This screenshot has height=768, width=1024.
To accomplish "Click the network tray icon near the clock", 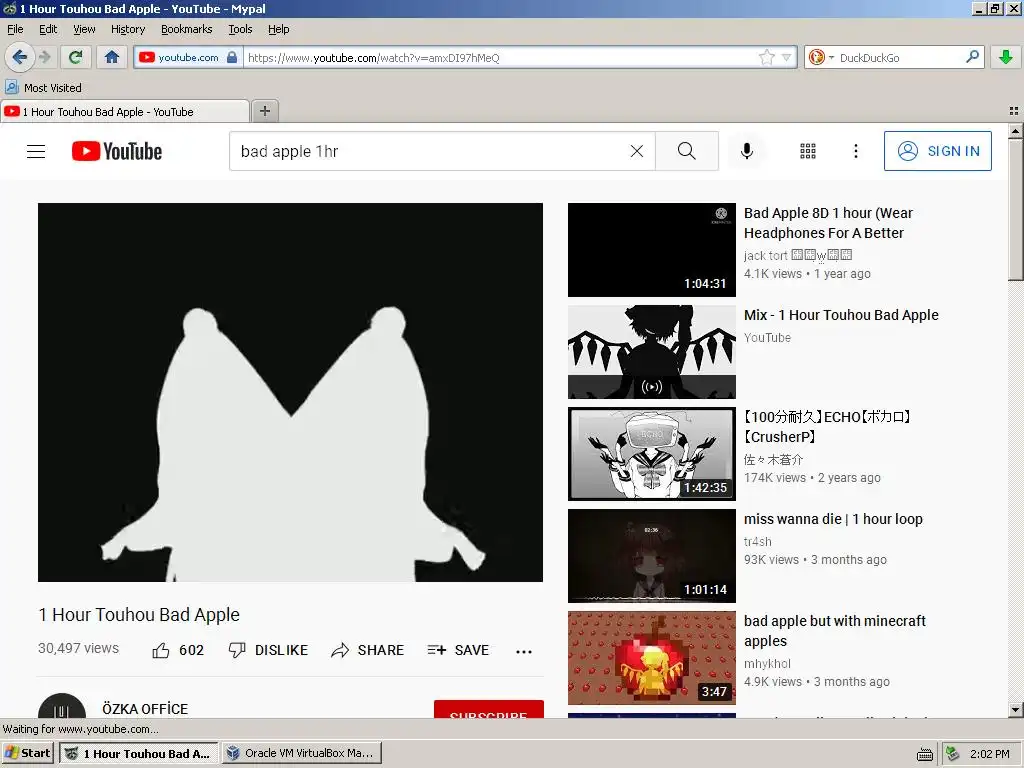I will 953,754.
